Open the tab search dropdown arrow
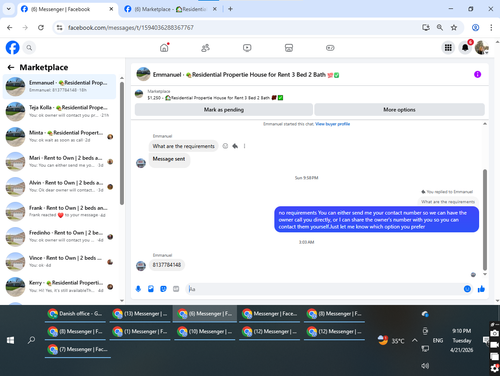This screenshot has height=376, width=500. point(9,9)
